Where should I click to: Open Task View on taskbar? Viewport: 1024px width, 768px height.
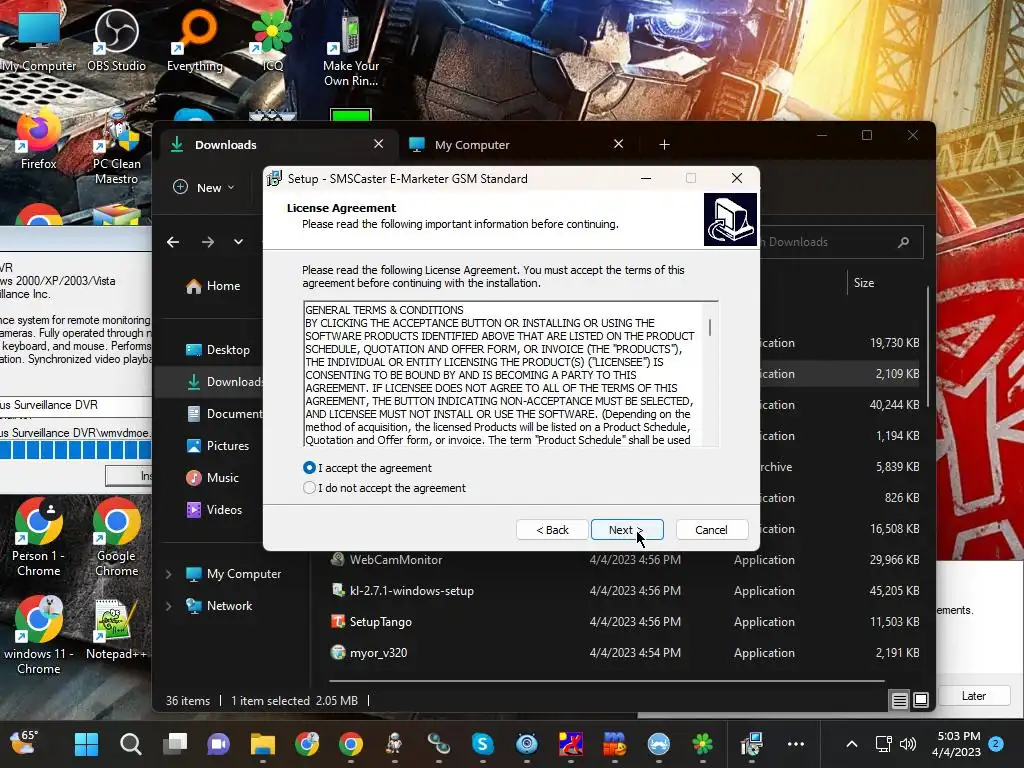[x=175, y=744]
